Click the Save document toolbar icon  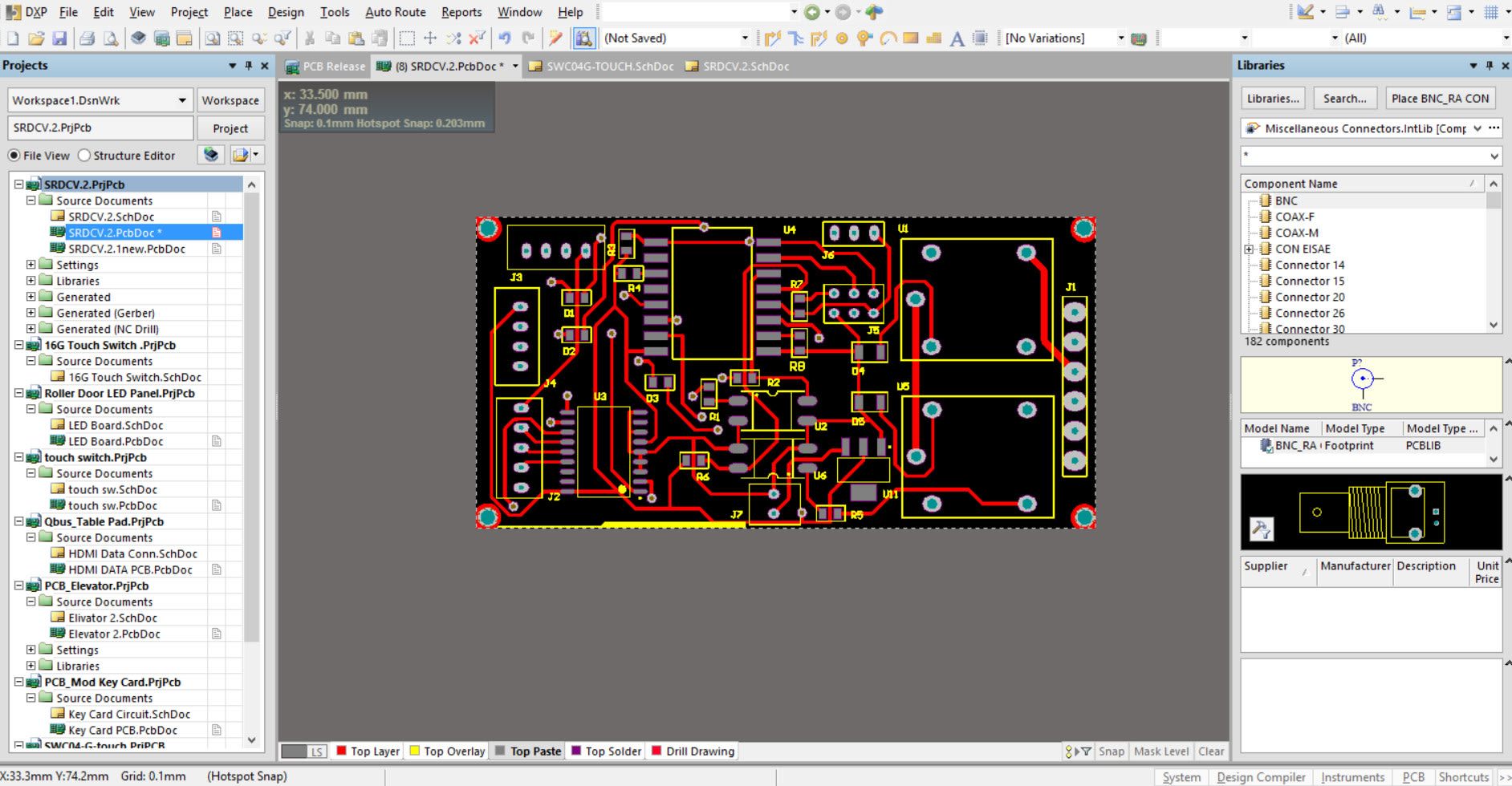(x=59, y=38)
